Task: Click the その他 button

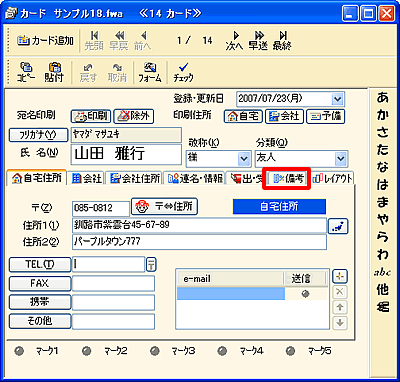Action: (x=40, y=321)
